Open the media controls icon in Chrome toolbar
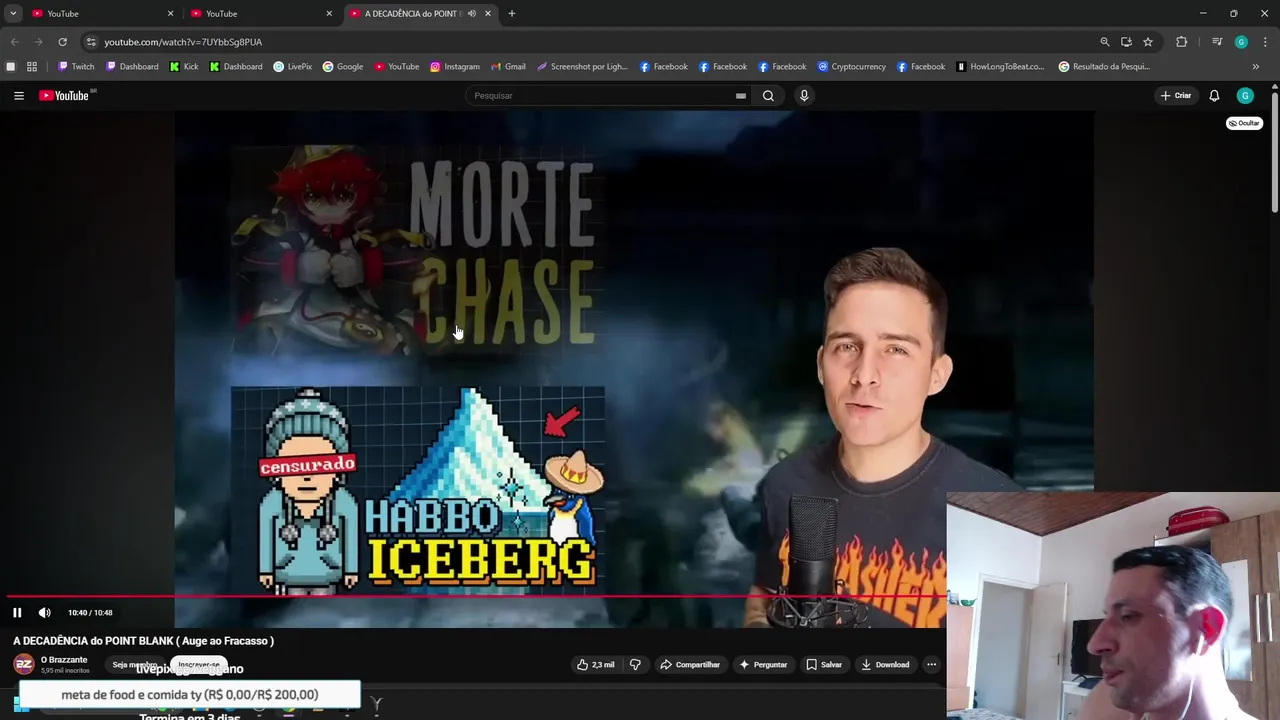The image size is (1280, 720). (x=1217, y=42)
